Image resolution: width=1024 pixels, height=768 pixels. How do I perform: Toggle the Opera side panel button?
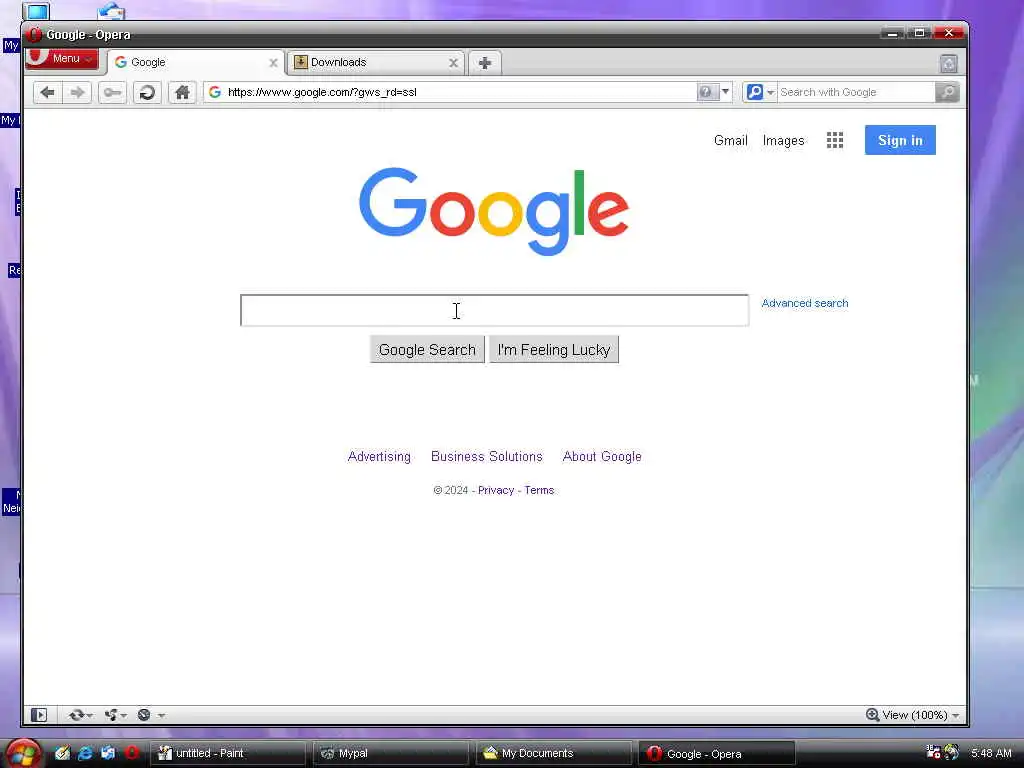point(39,715)
